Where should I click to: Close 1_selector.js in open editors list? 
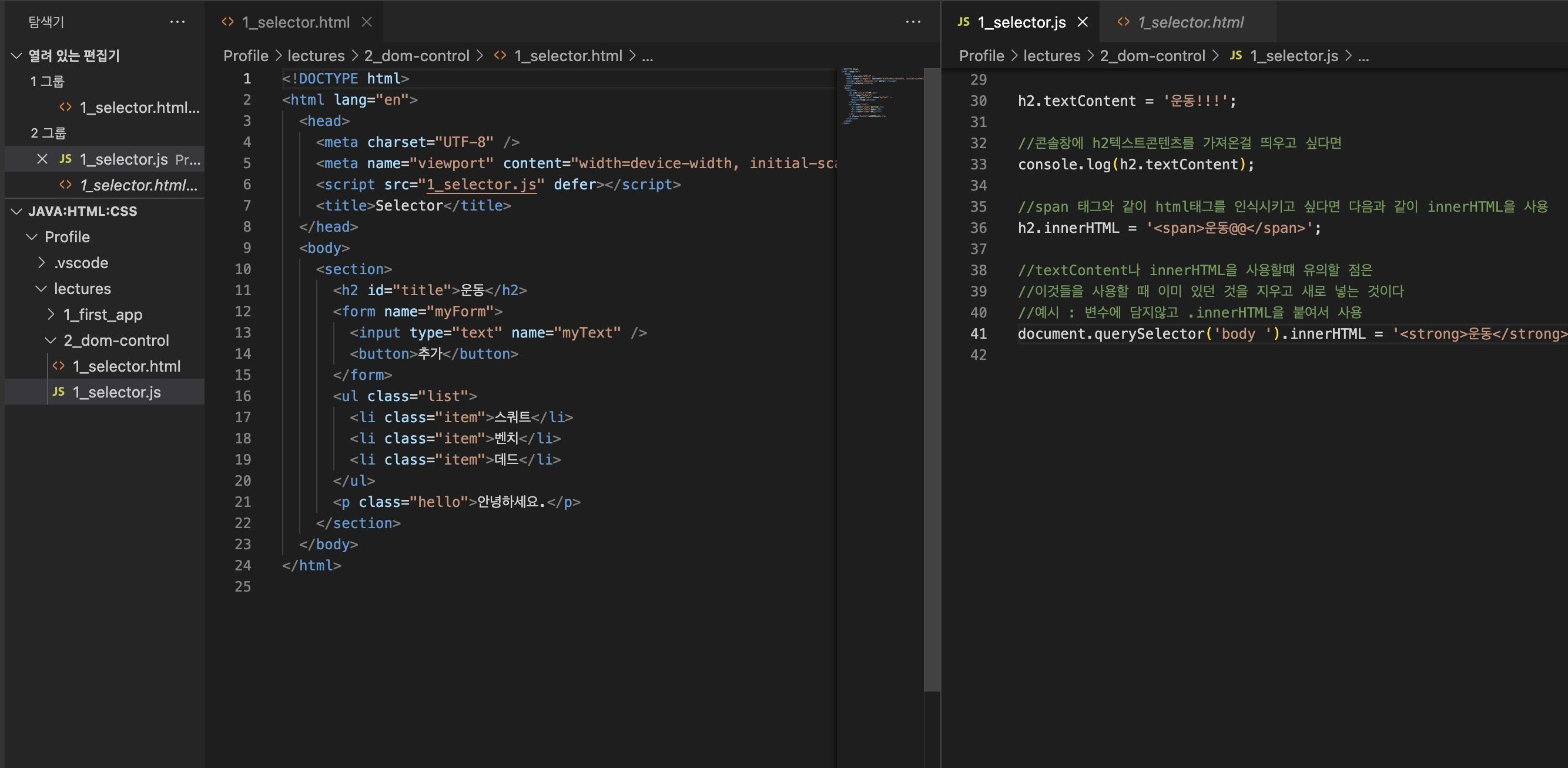click(x=42, y=159)
